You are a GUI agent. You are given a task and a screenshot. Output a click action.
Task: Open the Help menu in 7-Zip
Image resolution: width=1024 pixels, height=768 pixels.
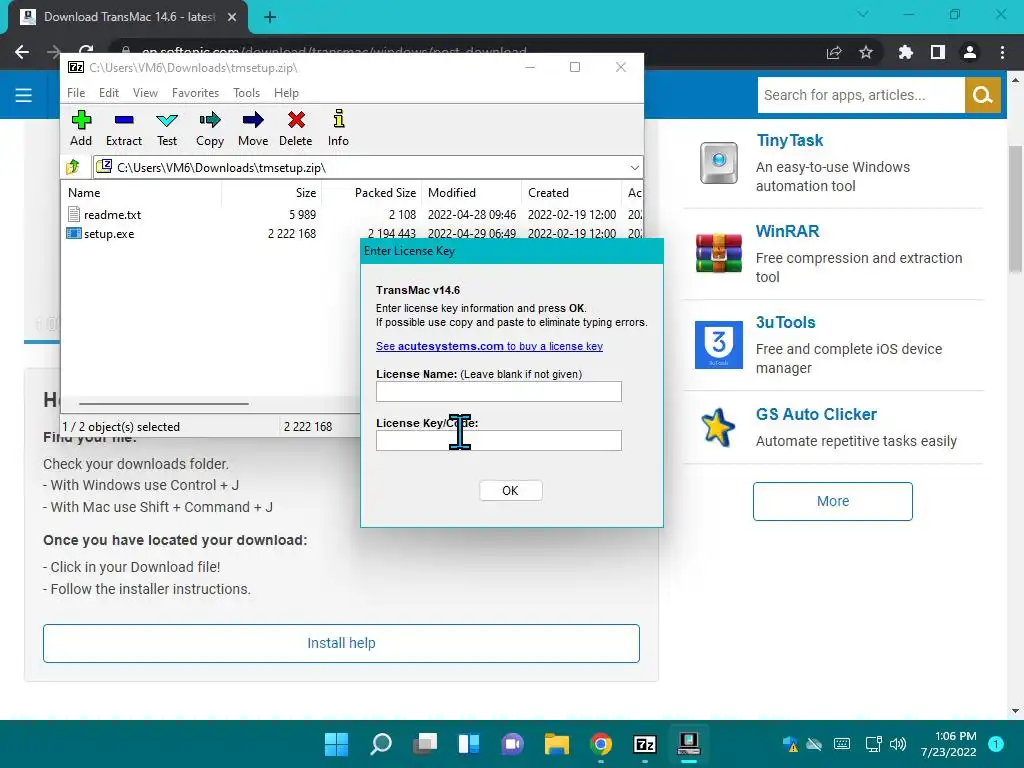286,93
